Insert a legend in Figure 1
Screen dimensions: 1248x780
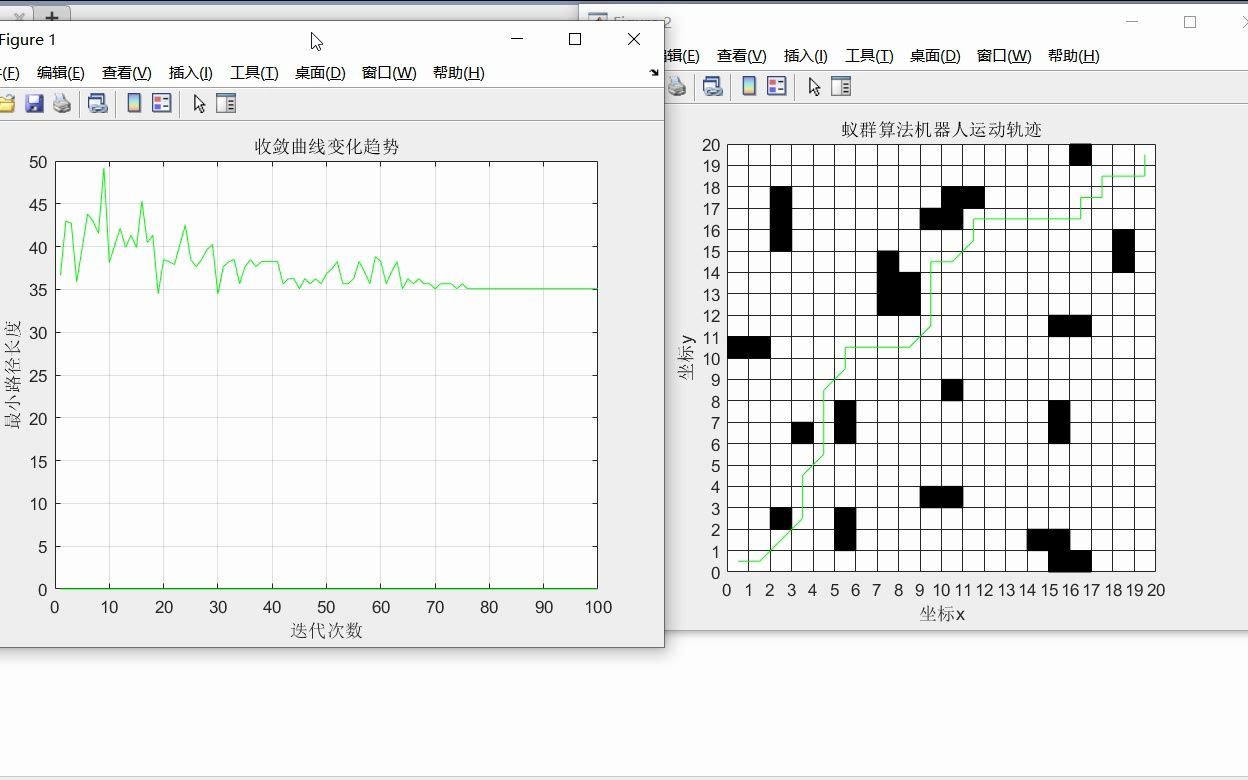pyautogui.click(x=163, y=103)
